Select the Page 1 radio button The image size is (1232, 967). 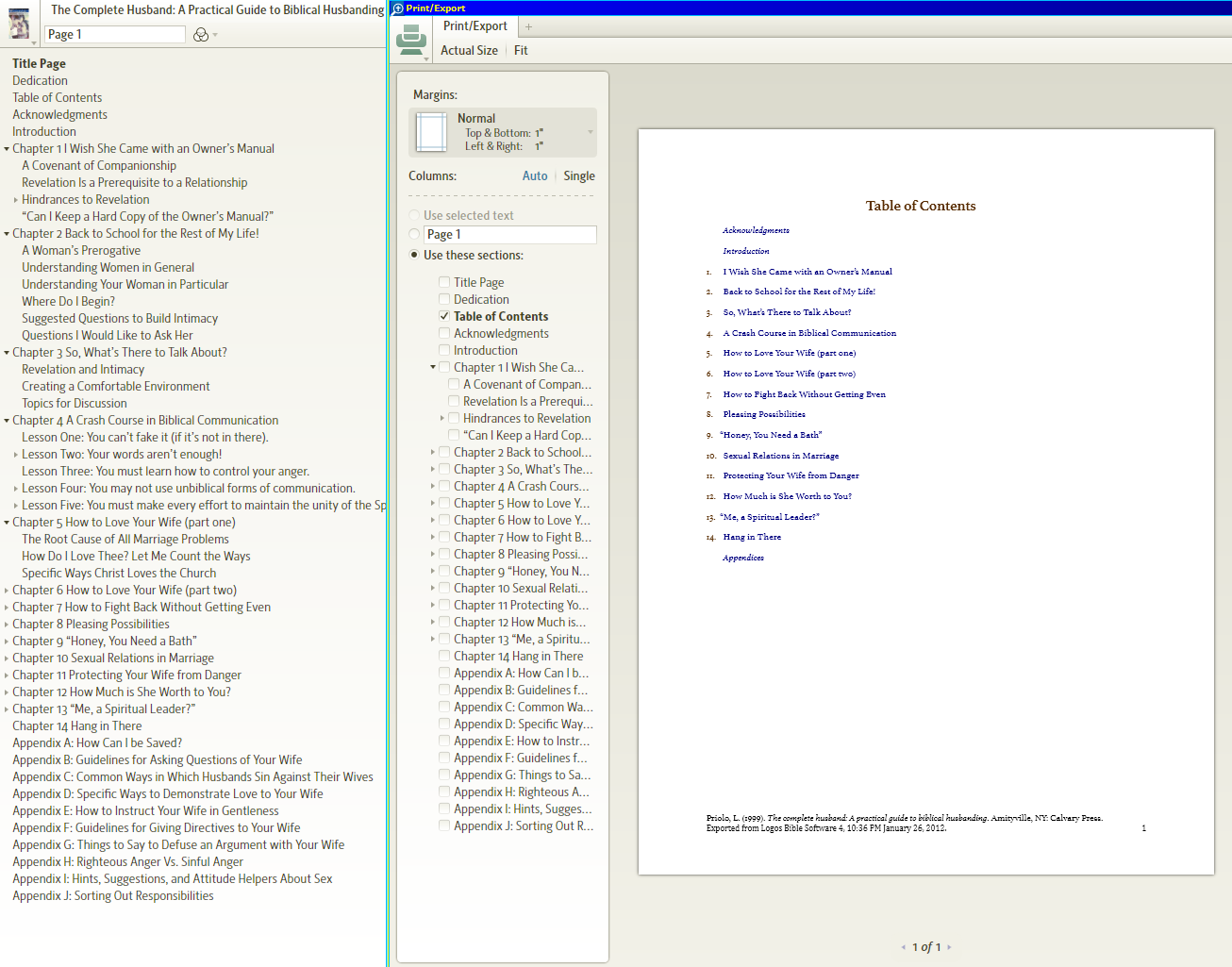(x=414, y=234)
